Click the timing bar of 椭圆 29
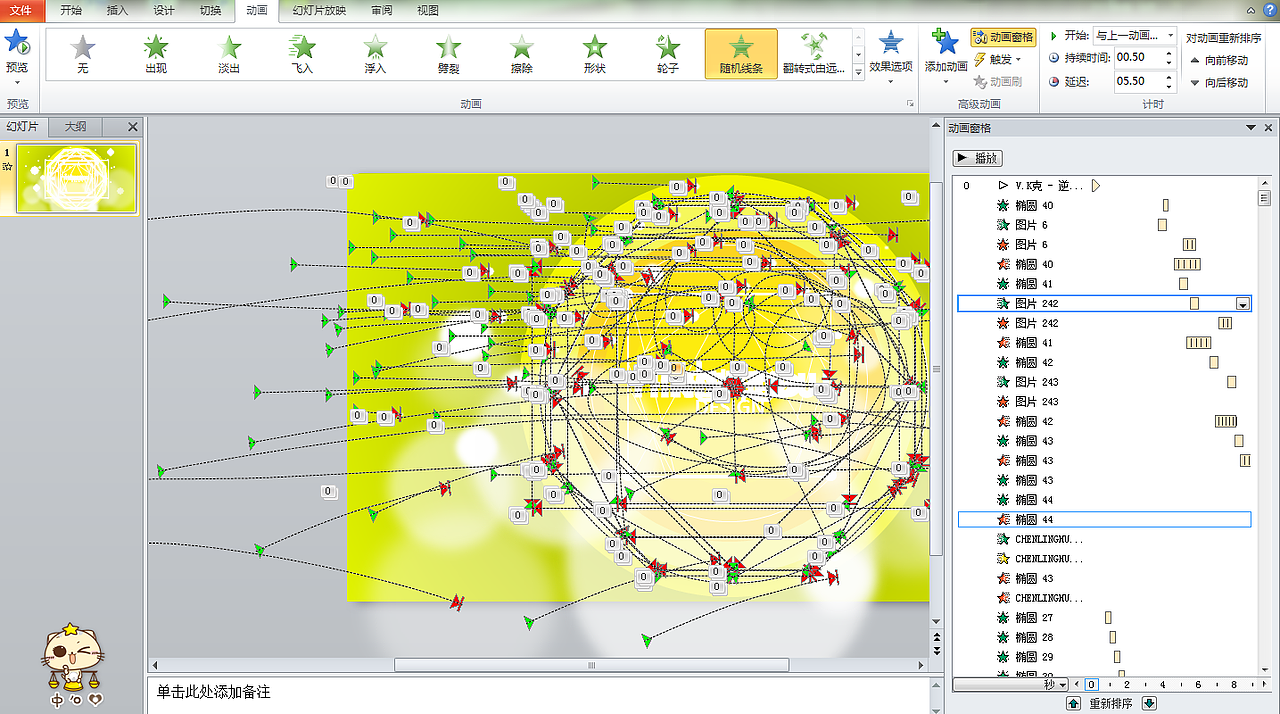 (x=1117, y=657)
